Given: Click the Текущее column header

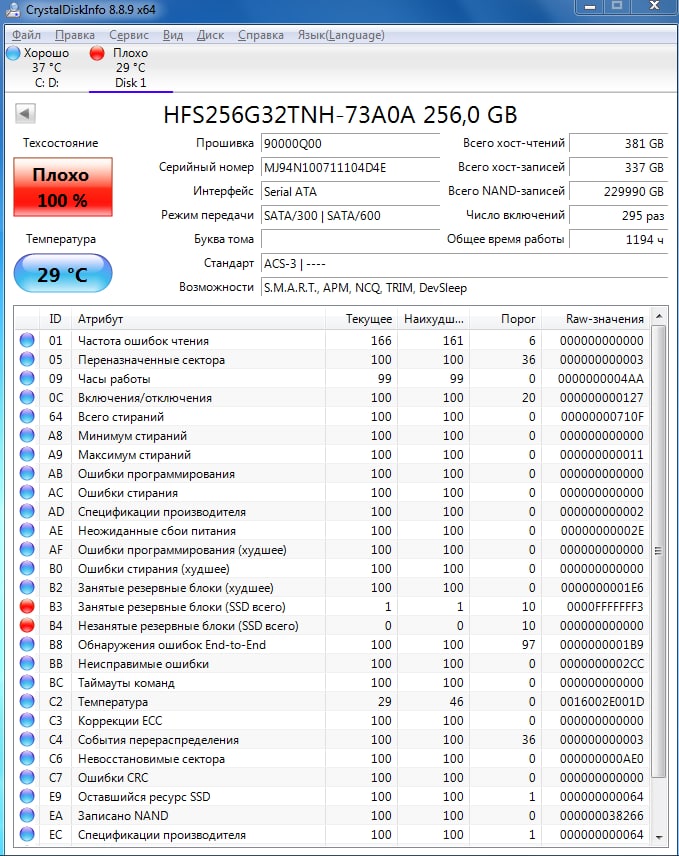Looking at the screenshot, I should pos(361,319).
